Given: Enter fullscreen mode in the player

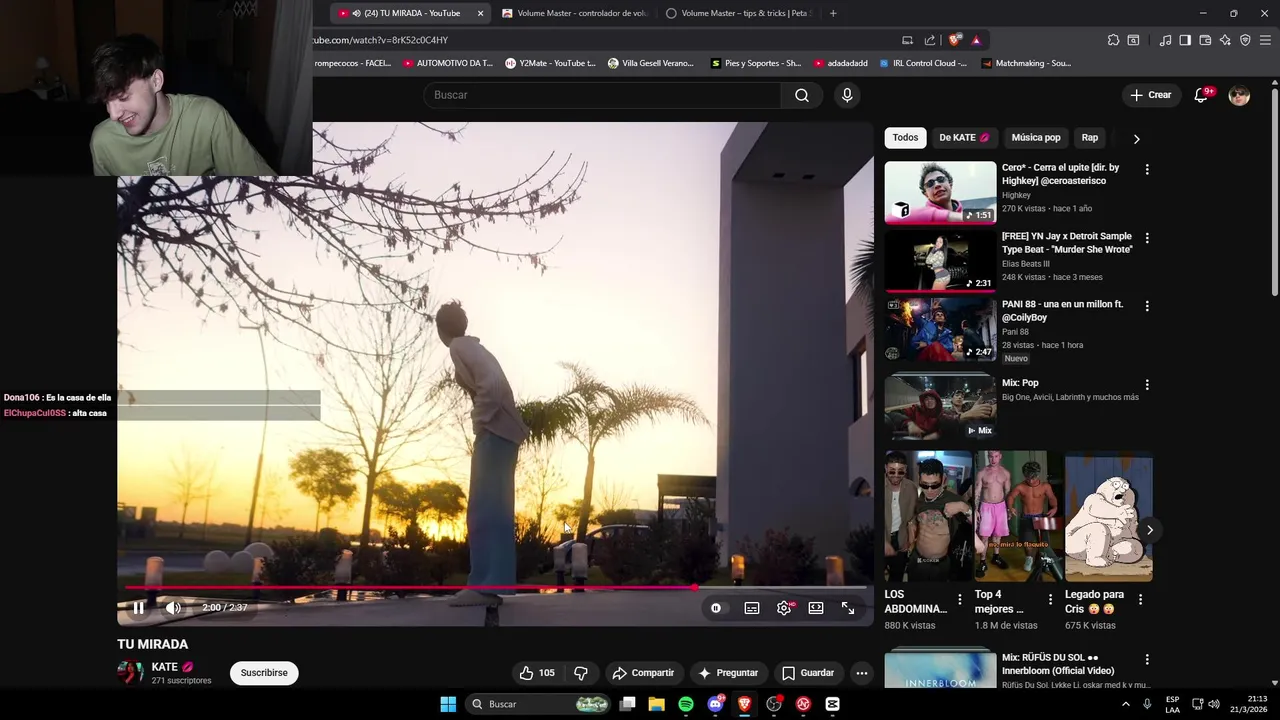Looking at the screenshot, I should [x=848, y=608].
